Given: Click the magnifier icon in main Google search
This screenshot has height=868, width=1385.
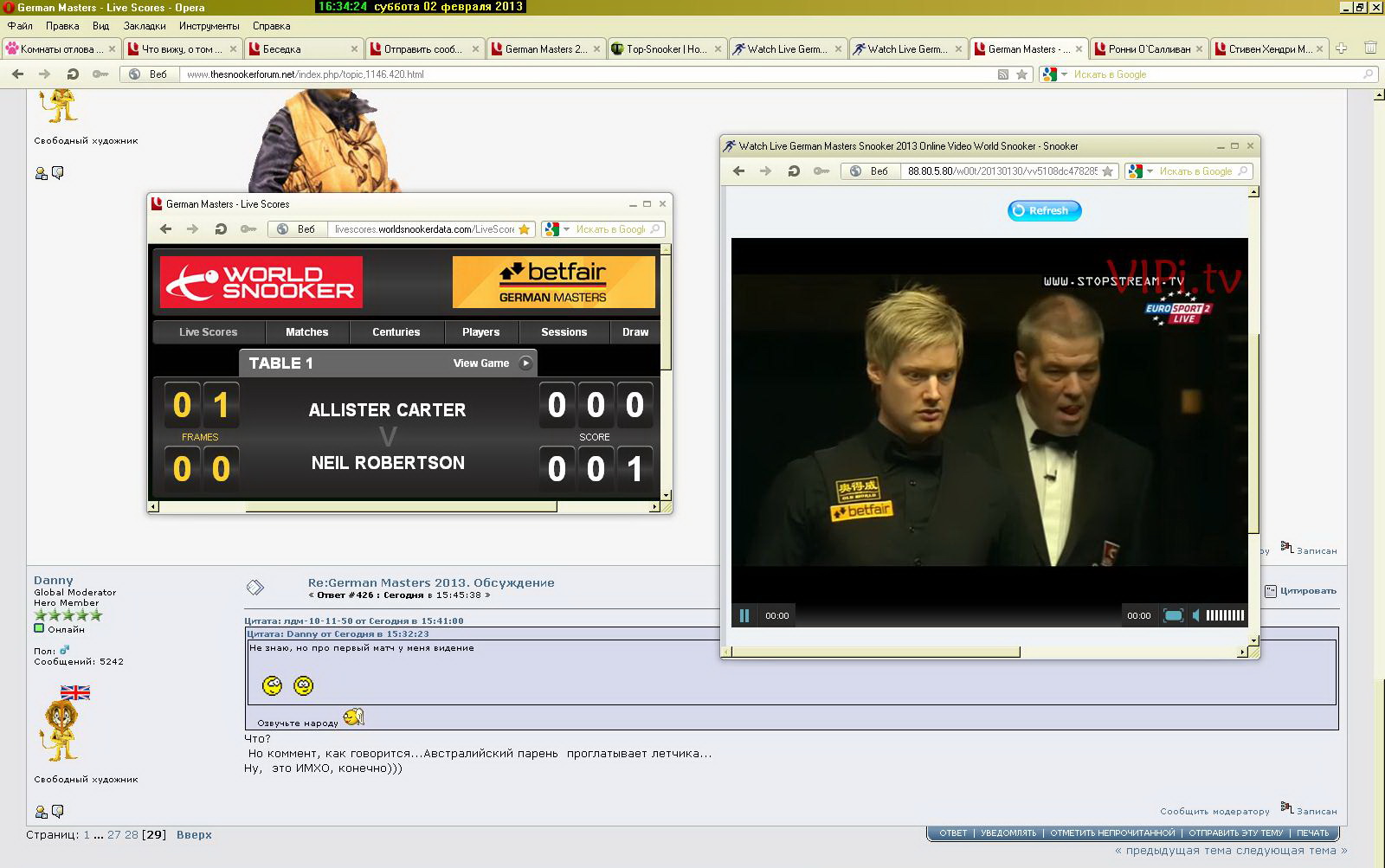Looking at the screenshot, I should tap(1369, 74).
